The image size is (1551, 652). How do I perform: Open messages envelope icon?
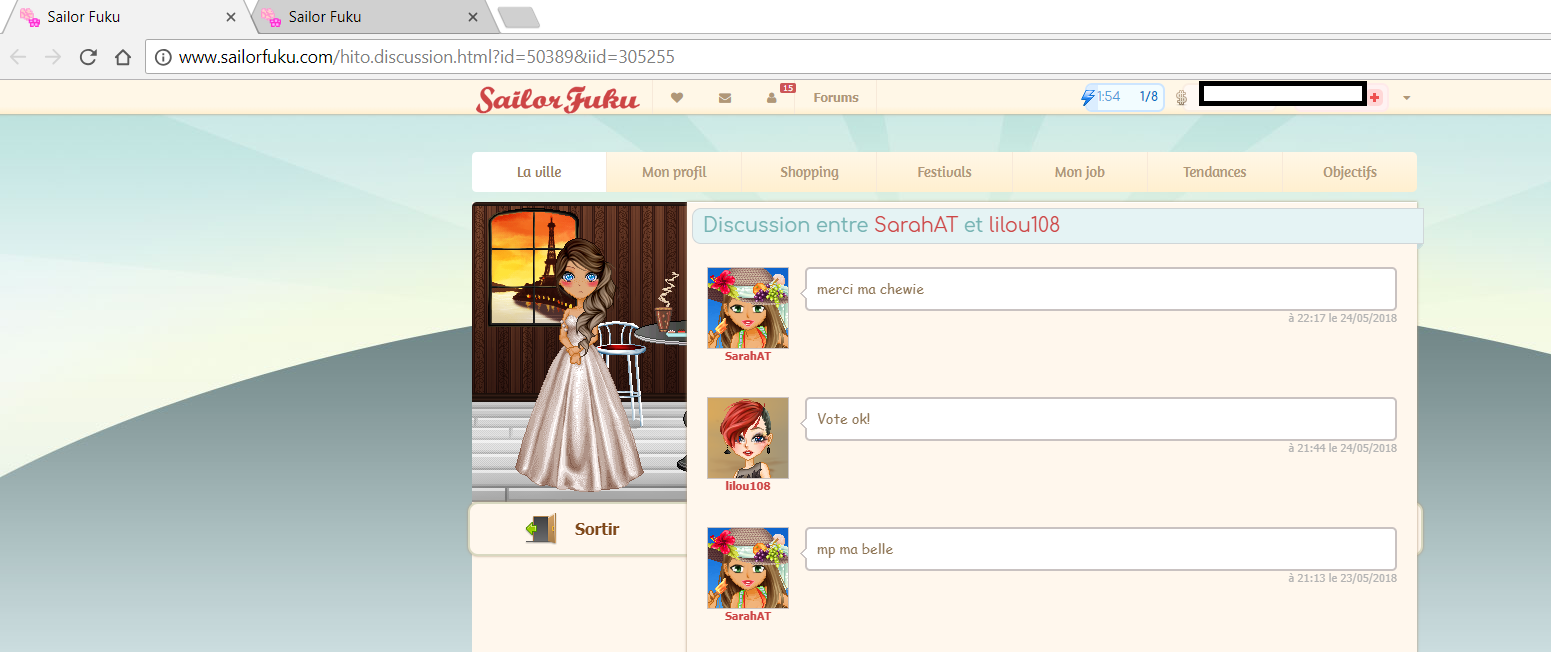tap(725, 98)
